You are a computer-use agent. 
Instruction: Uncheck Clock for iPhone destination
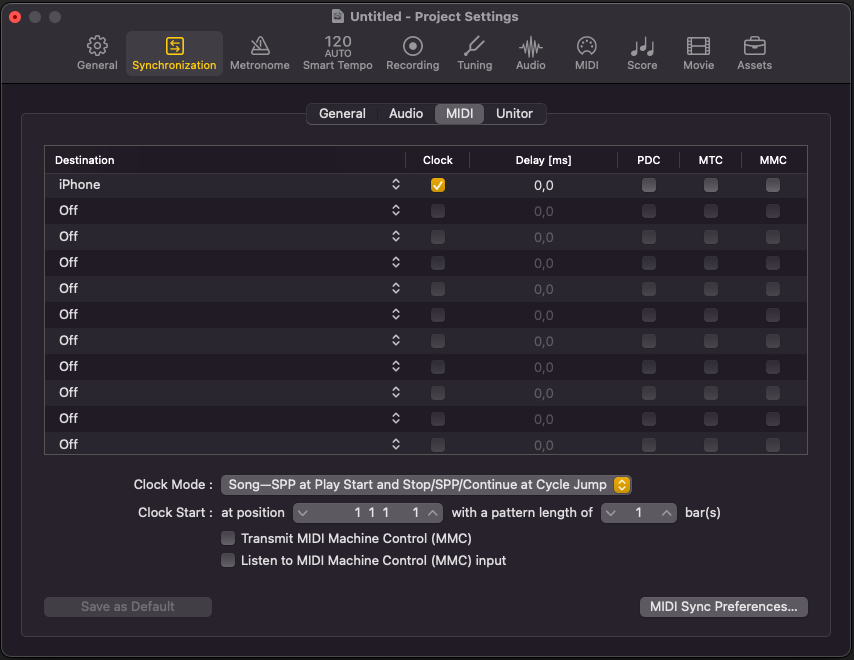(x=438, y=185)
